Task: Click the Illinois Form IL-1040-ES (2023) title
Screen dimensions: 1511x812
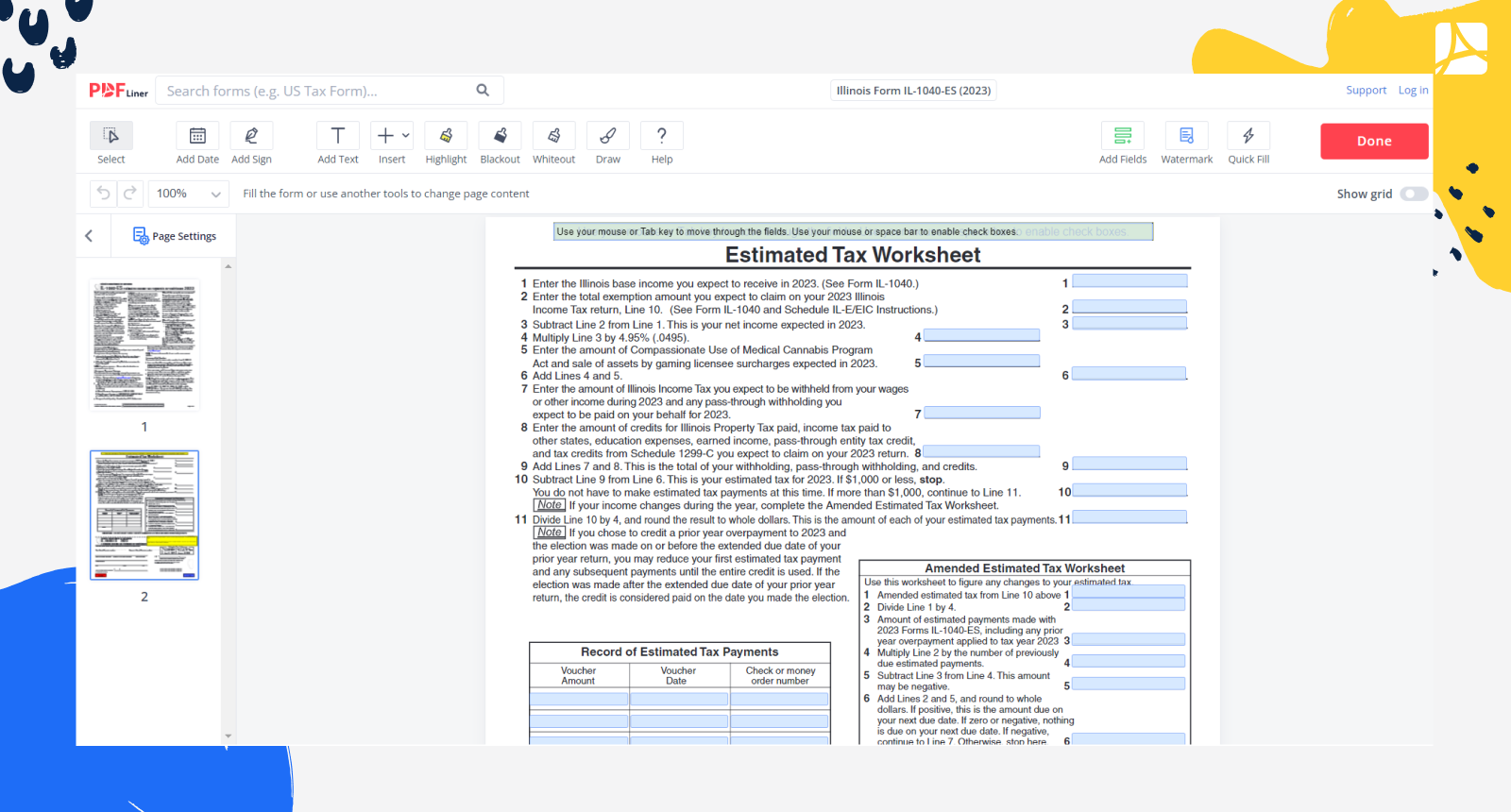Action: [x=913, y=91]
